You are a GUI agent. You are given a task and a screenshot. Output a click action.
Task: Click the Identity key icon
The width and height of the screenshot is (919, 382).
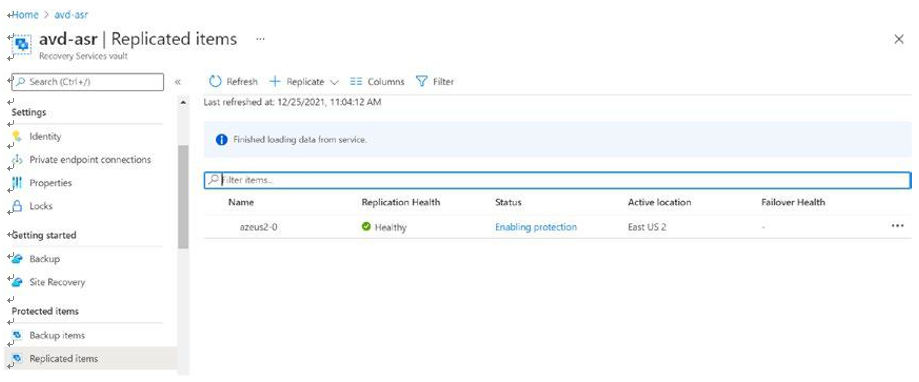pyautogui.click(x=17, y=137)
